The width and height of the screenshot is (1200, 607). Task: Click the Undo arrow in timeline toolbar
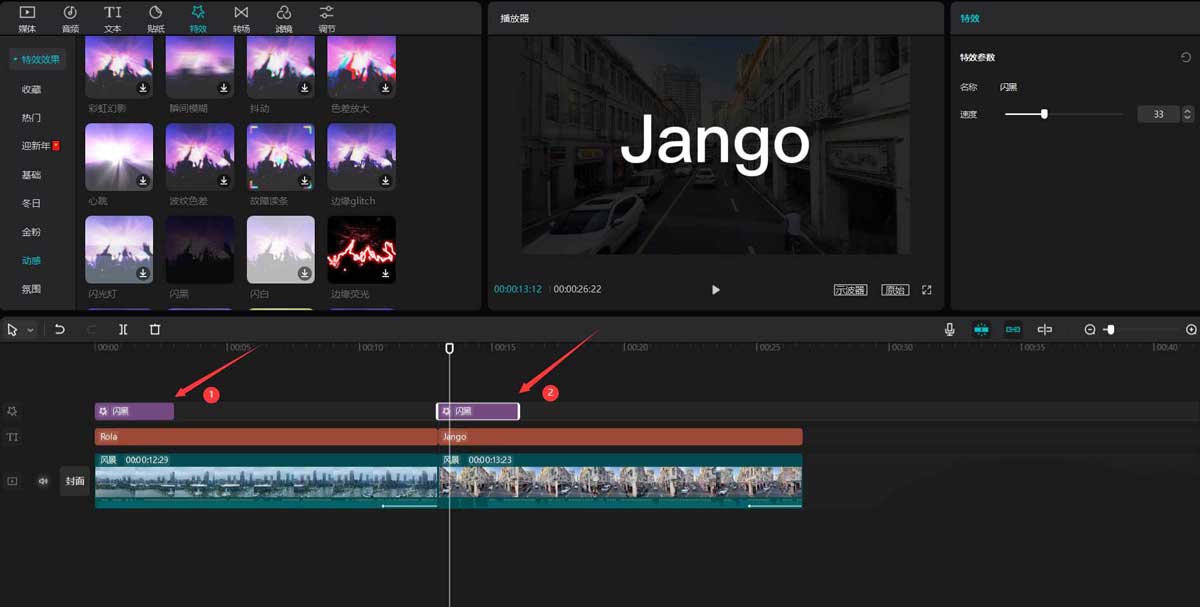pyautogui.click(x=60, y=329)
